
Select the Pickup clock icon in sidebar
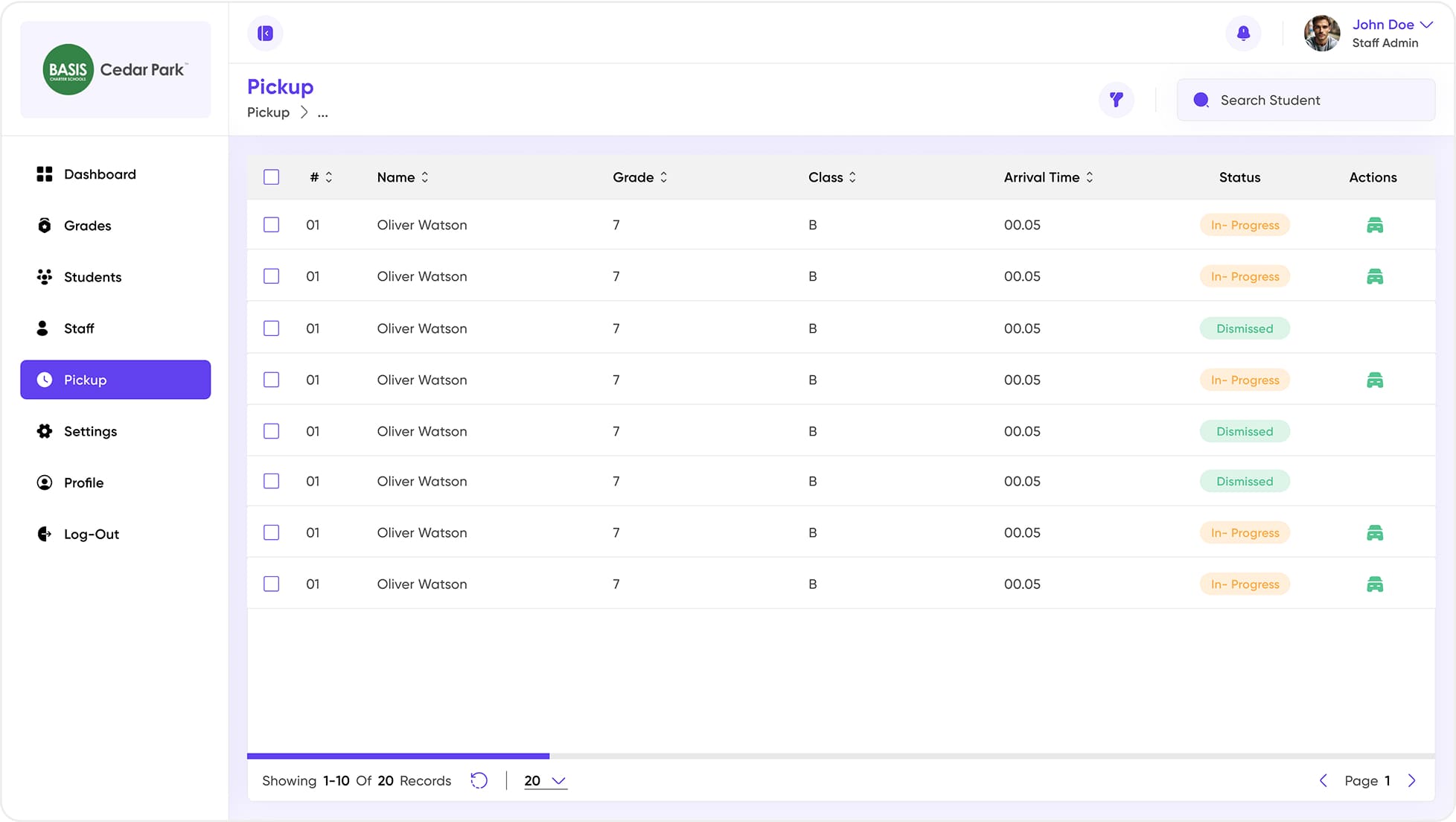45,380
